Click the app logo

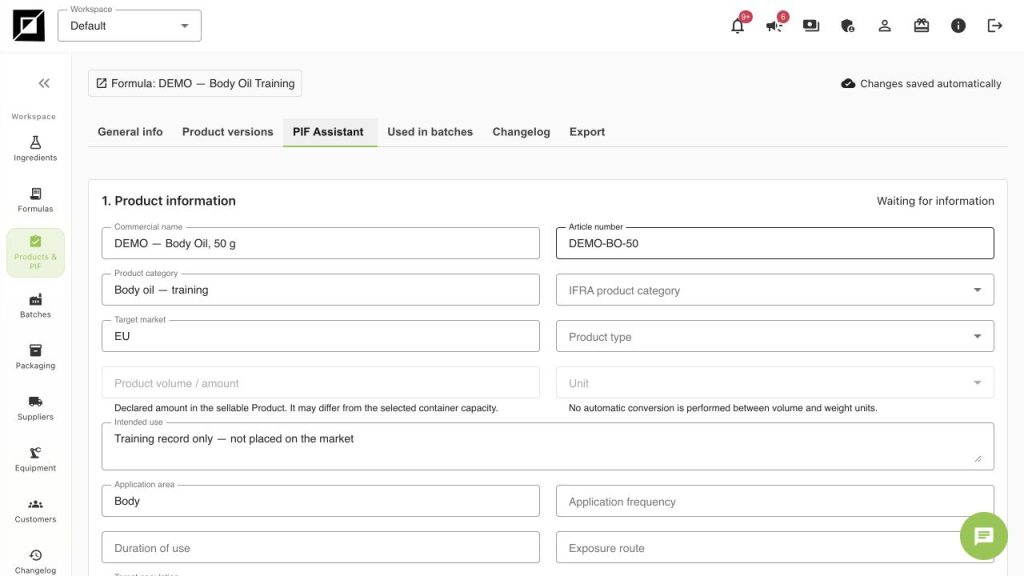(x=29, y=25)
